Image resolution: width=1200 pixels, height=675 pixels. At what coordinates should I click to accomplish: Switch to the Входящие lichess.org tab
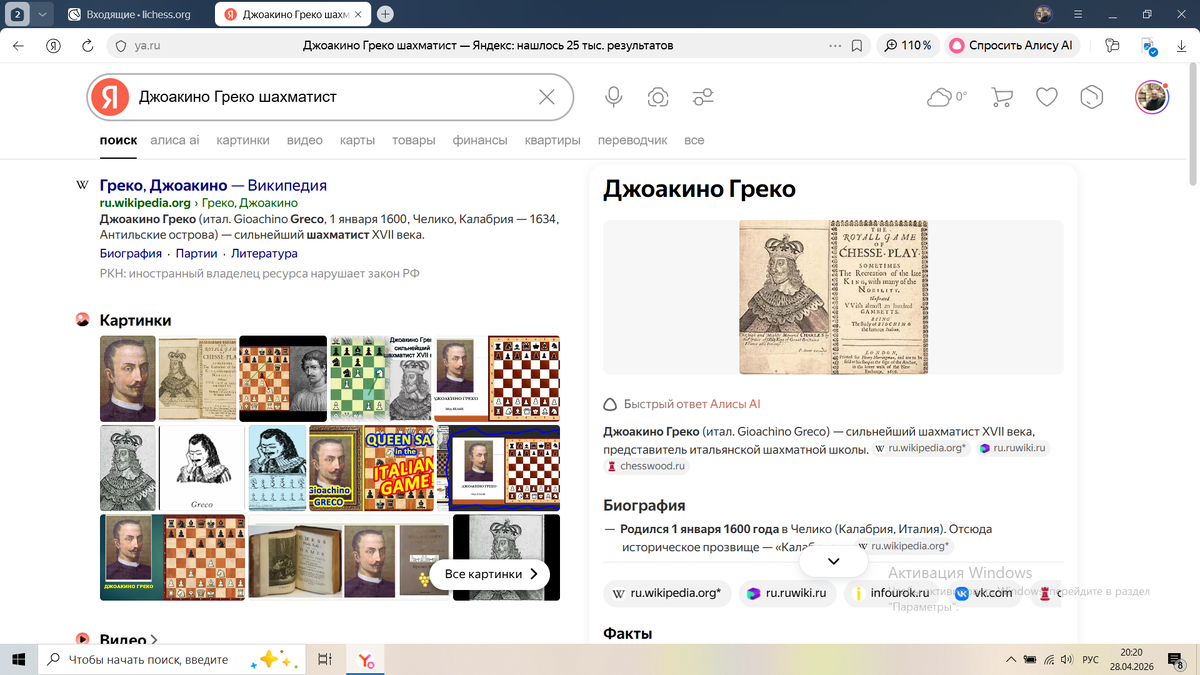[137, 15]
